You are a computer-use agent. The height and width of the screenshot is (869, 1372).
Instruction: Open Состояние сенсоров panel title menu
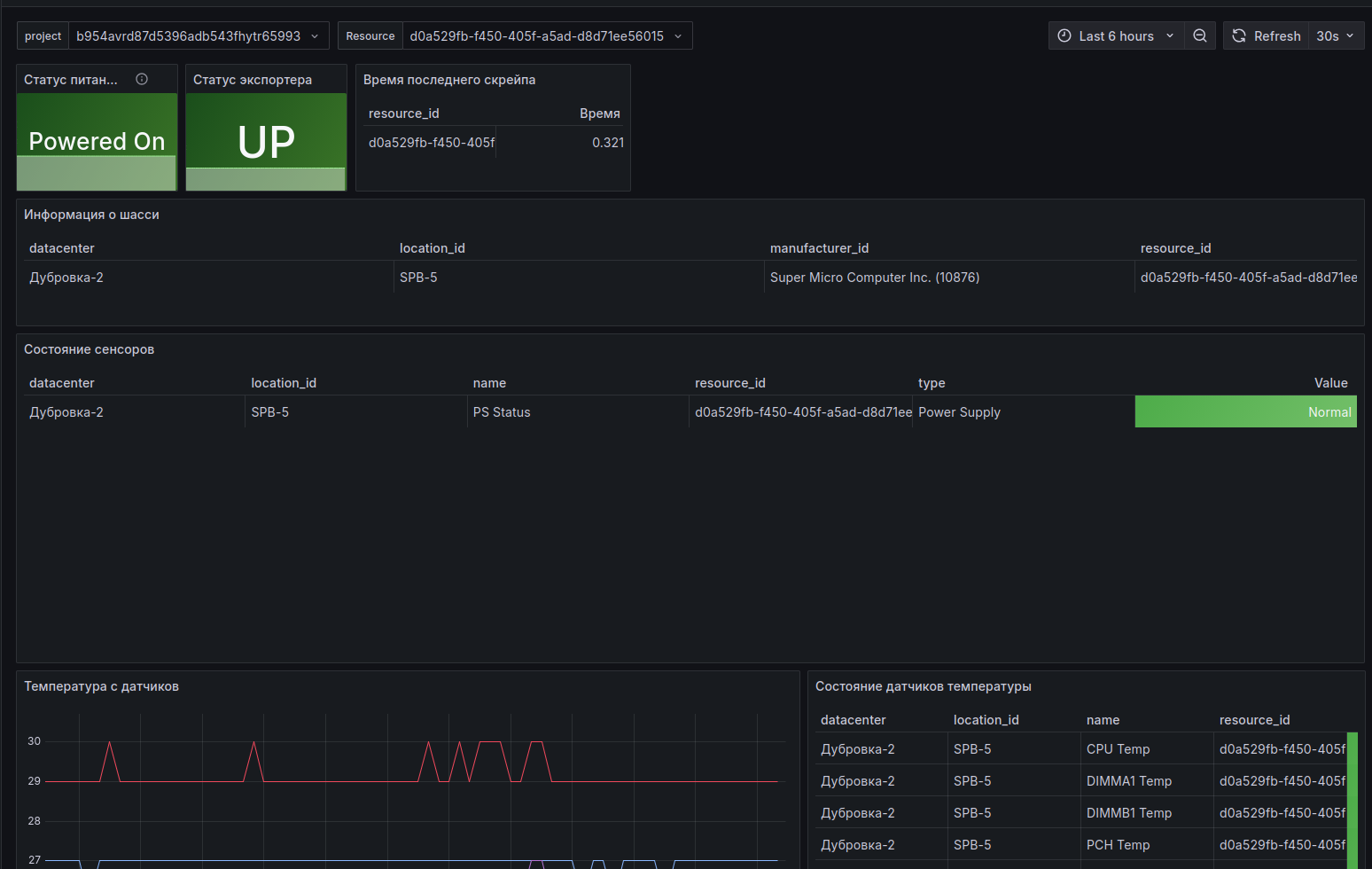[x=89, y=349]
